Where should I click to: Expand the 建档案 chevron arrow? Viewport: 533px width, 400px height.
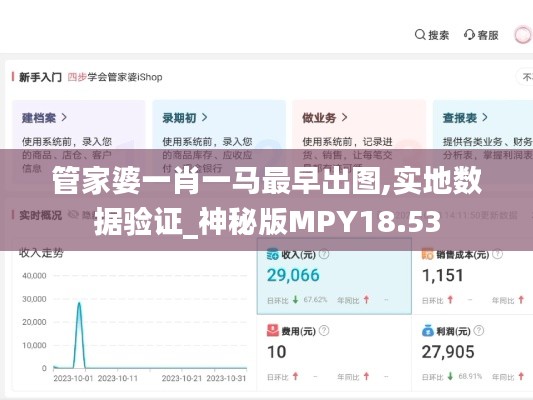click(64, 118)
